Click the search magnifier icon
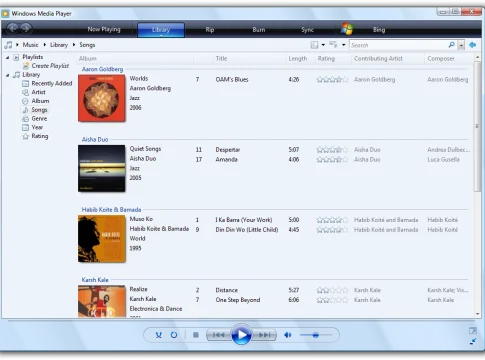This screenshot has height=360, width=485. [x=452, y=45]
